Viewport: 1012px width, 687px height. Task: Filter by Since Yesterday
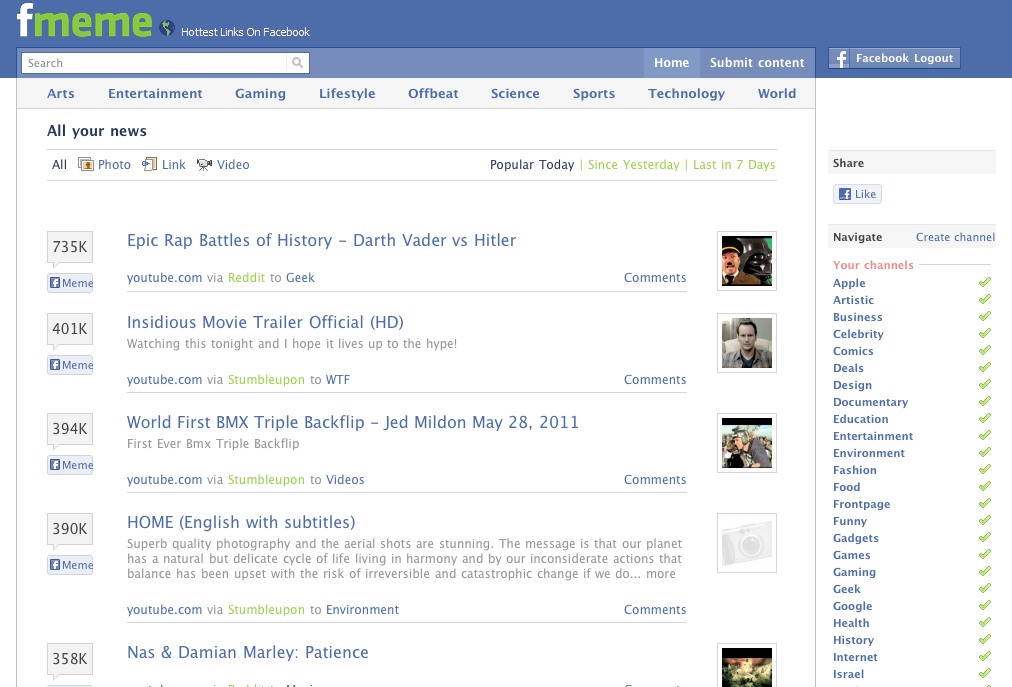coord(634,165)
